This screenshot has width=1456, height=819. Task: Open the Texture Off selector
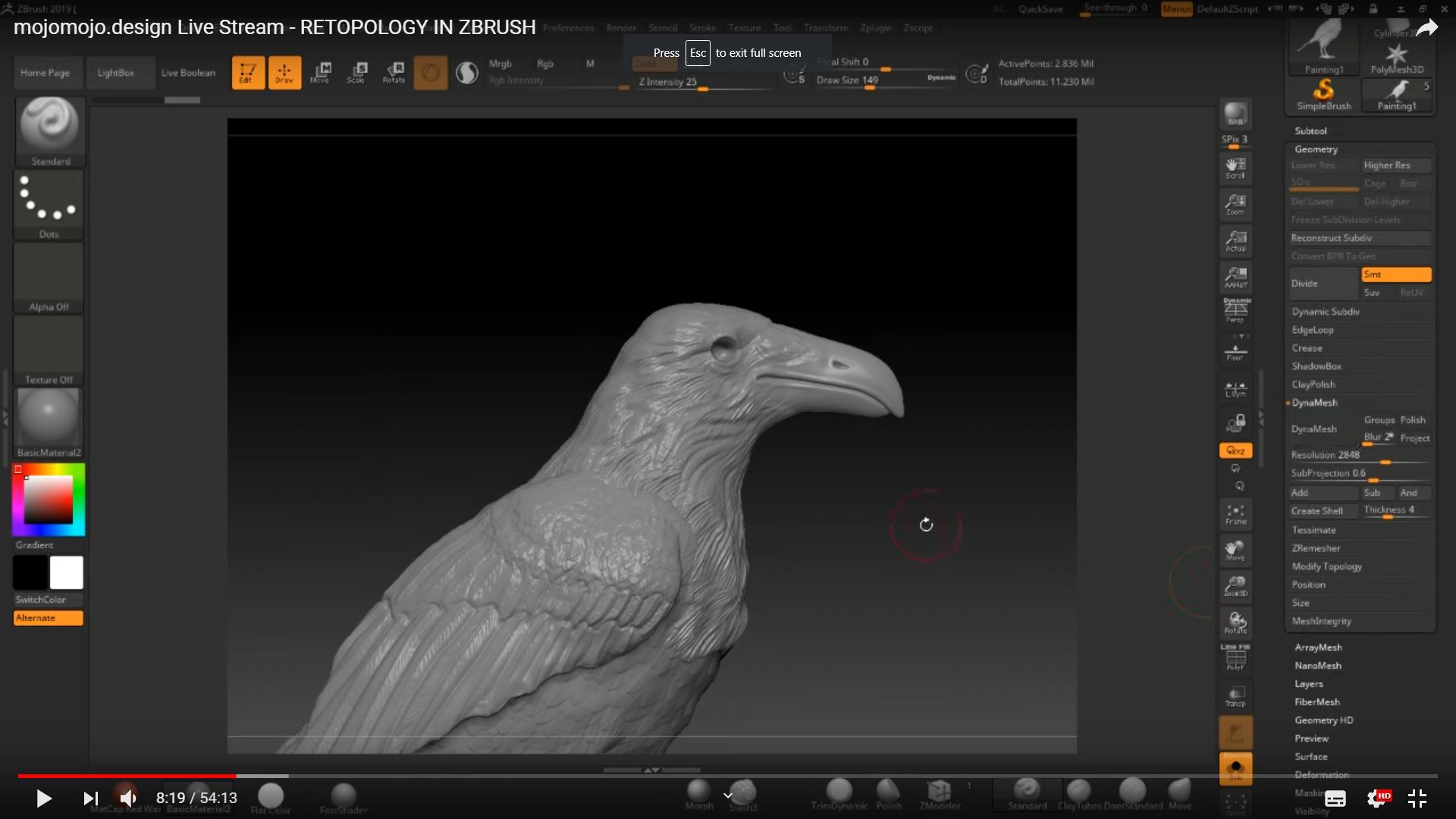(49, 350)
